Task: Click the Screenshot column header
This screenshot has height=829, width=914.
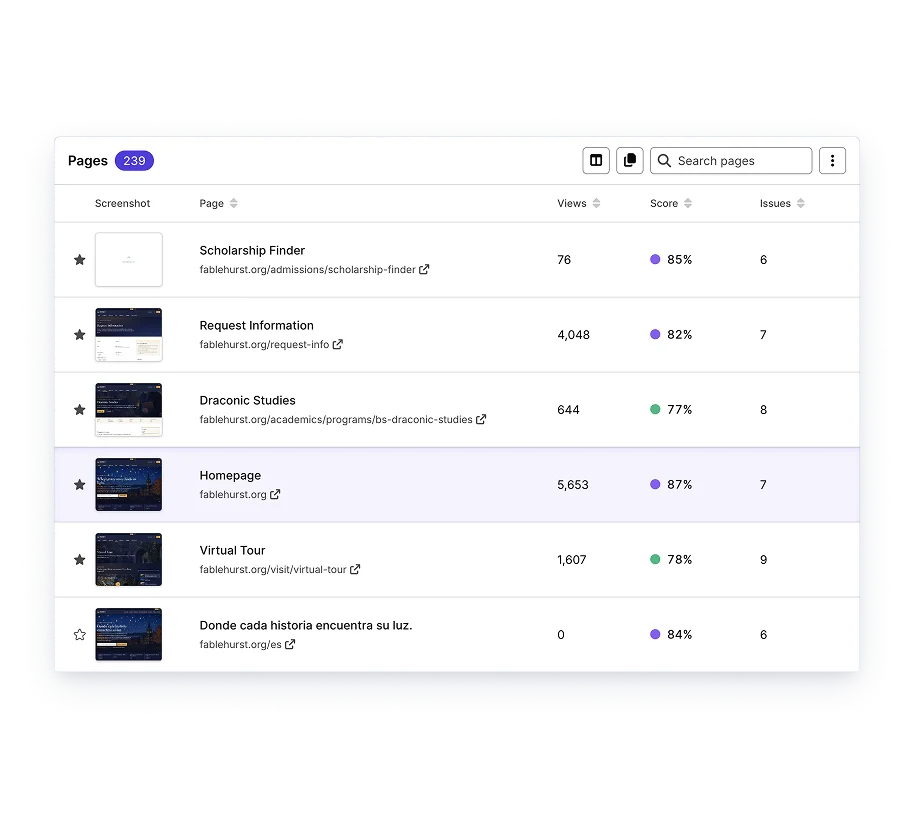Action: pos(122,203)
